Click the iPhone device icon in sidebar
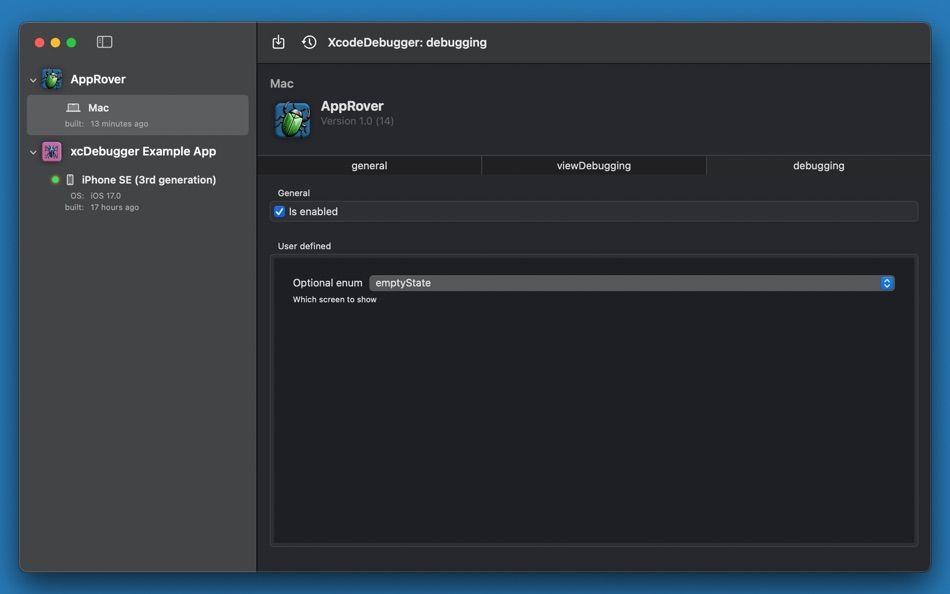 [x=70, y=179]
